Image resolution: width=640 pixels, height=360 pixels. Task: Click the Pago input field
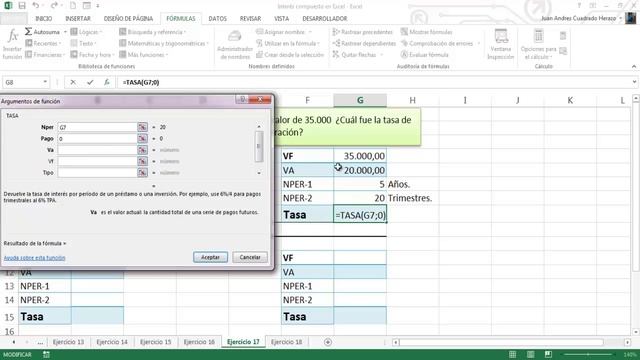[x=97, y=139]
